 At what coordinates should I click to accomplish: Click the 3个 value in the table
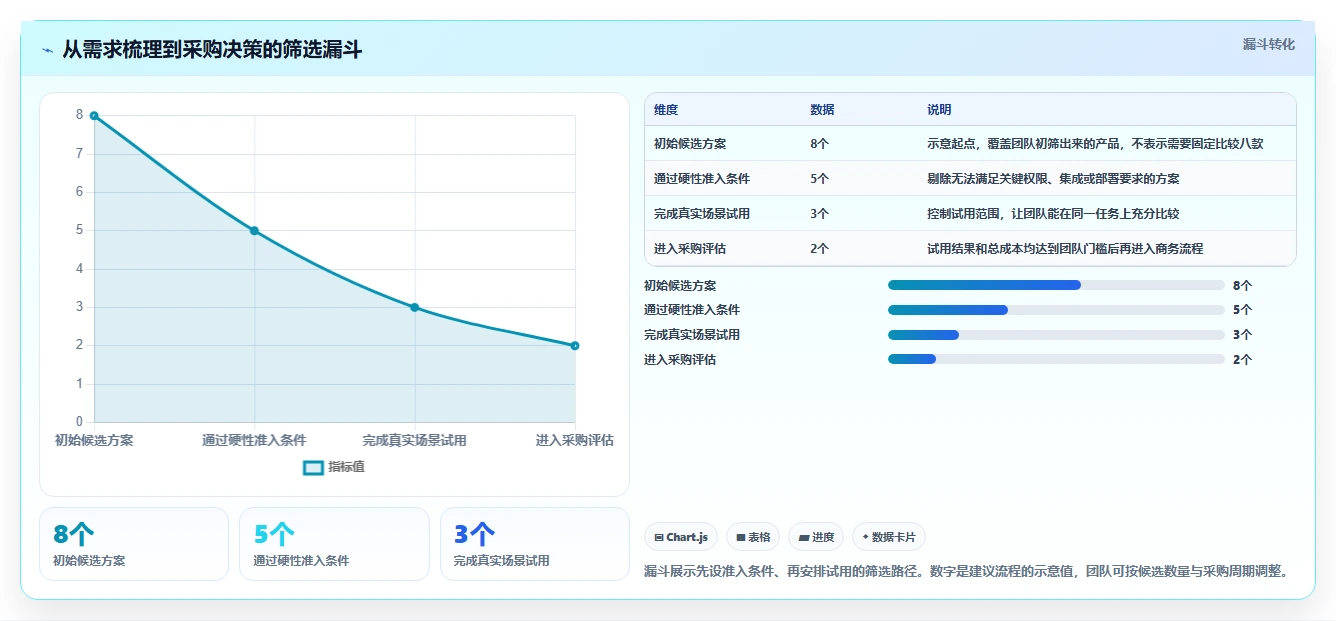819,214
